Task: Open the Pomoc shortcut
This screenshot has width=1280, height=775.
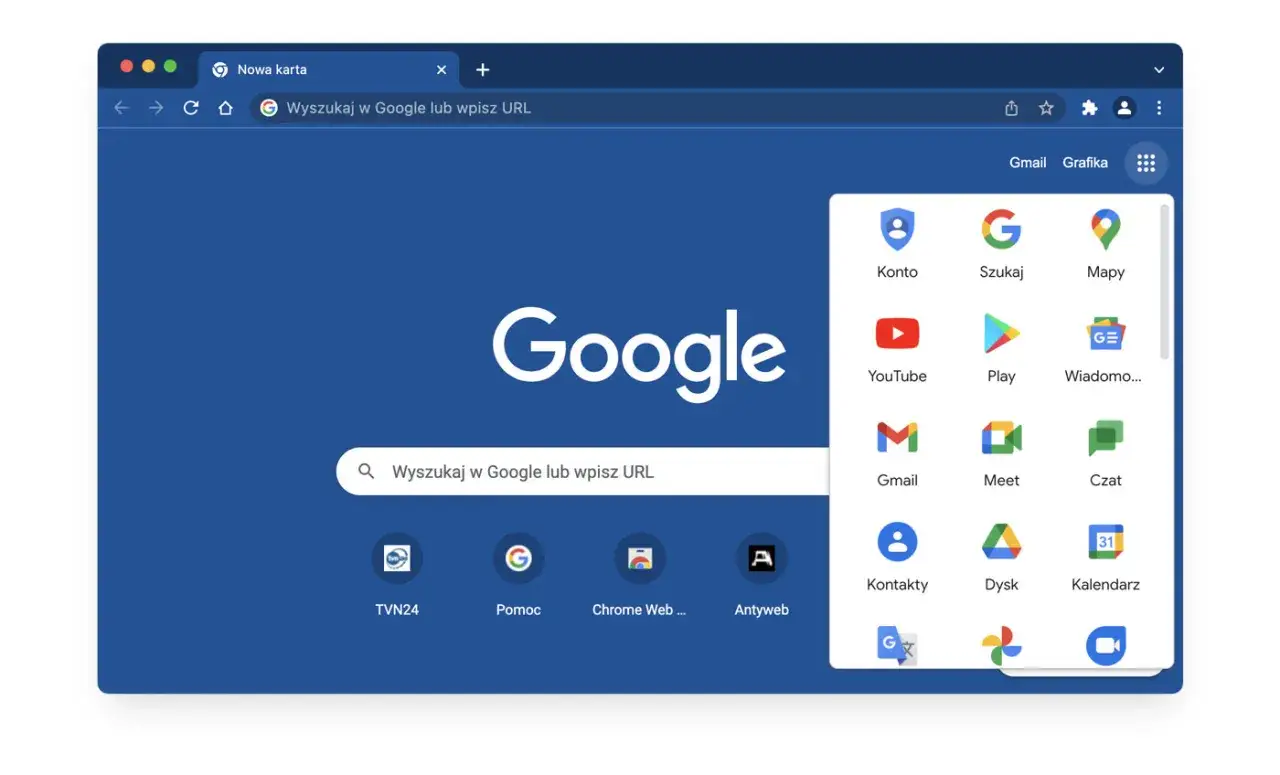Action: [x=518, y=576]
